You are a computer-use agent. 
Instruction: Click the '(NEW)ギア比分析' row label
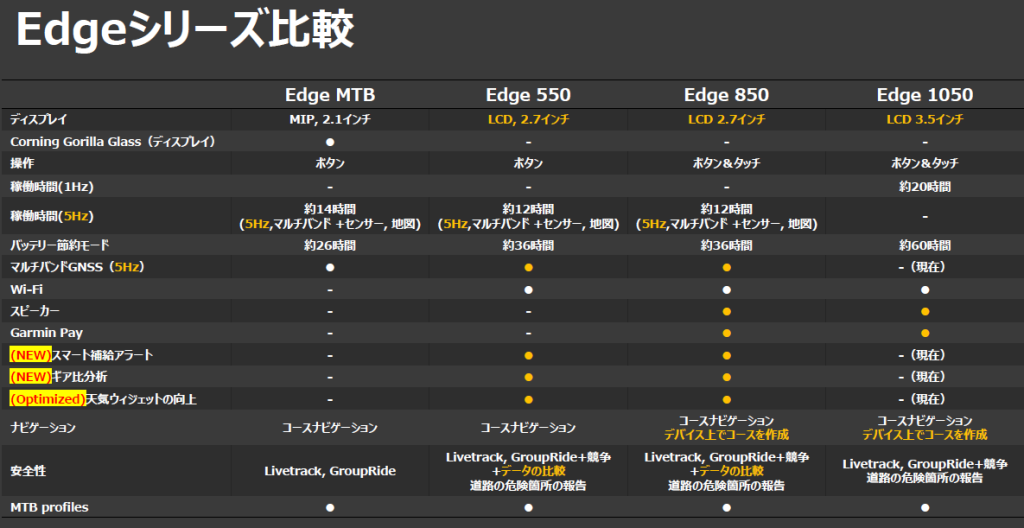pyautogui.click(x=59, y=377)
